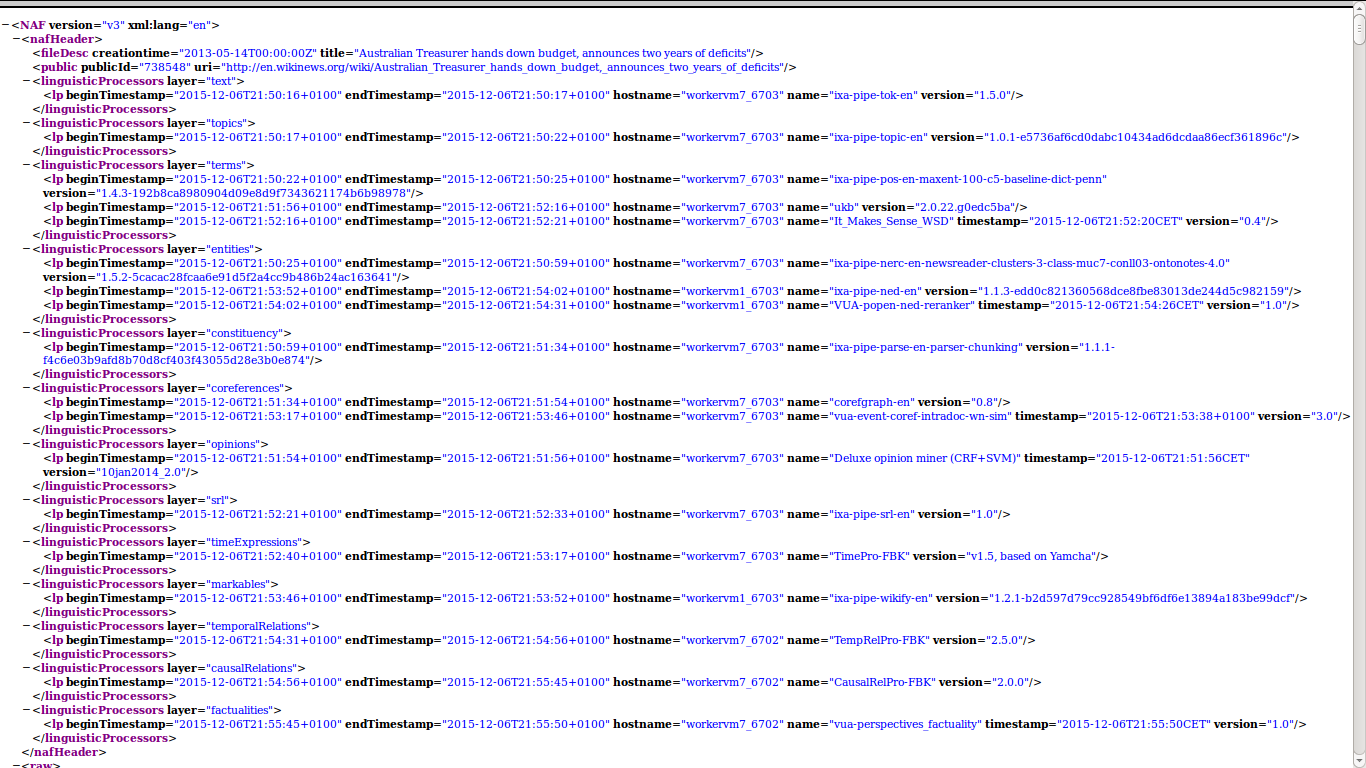
Task: Click beginTimestamp "2015-12-06T21:50:16+0100"
Action: pyautogui.click(x=257, y=95)
